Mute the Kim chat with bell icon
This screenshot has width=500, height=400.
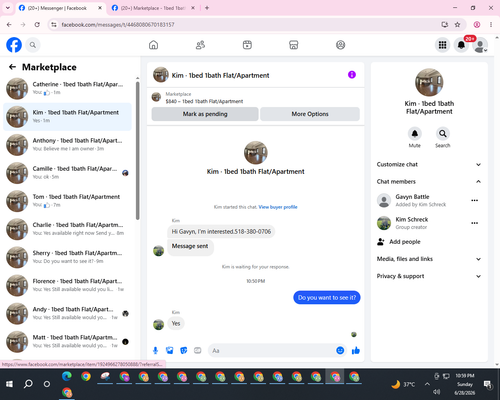[415, 134]
